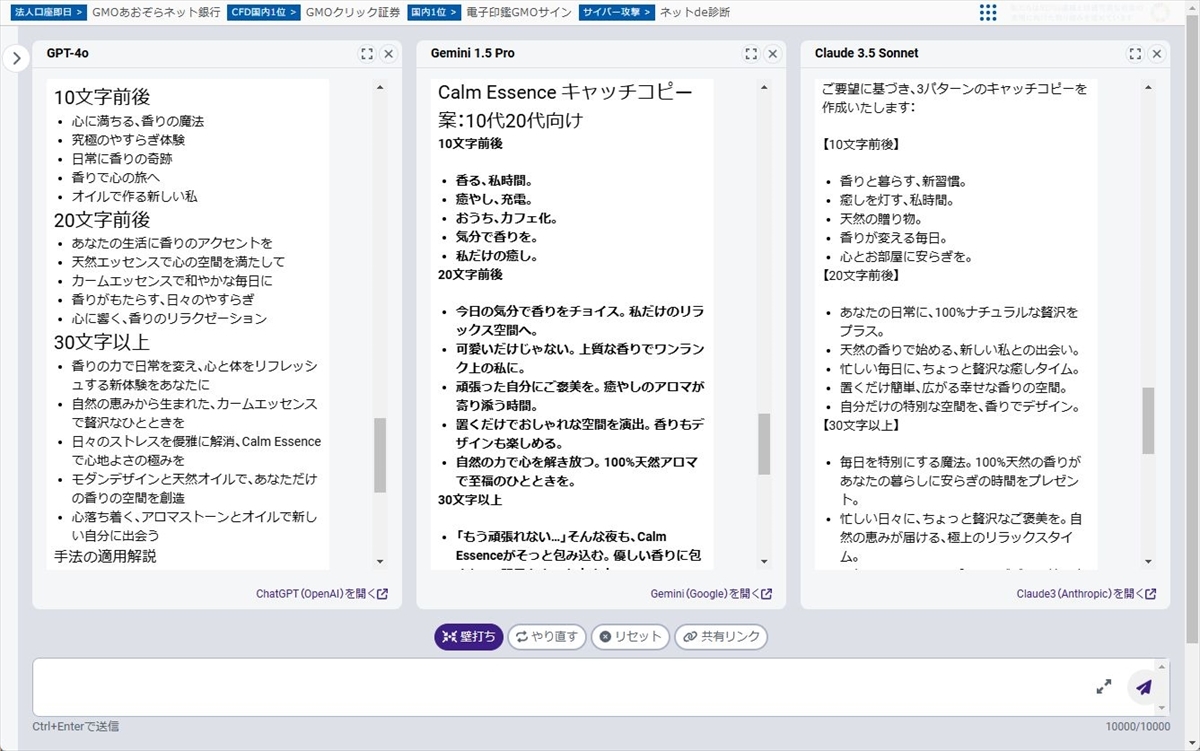Maximize the Claude 3.5 Sonnet panel
The image size is (1200, 751).
[1135, 54]
